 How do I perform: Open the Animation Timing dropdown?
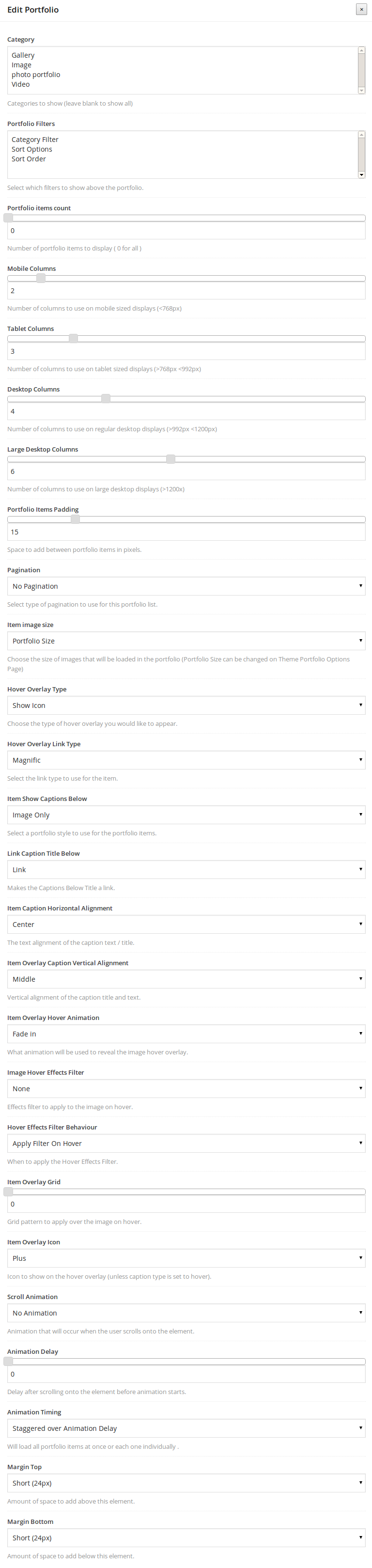[186, 1428]
